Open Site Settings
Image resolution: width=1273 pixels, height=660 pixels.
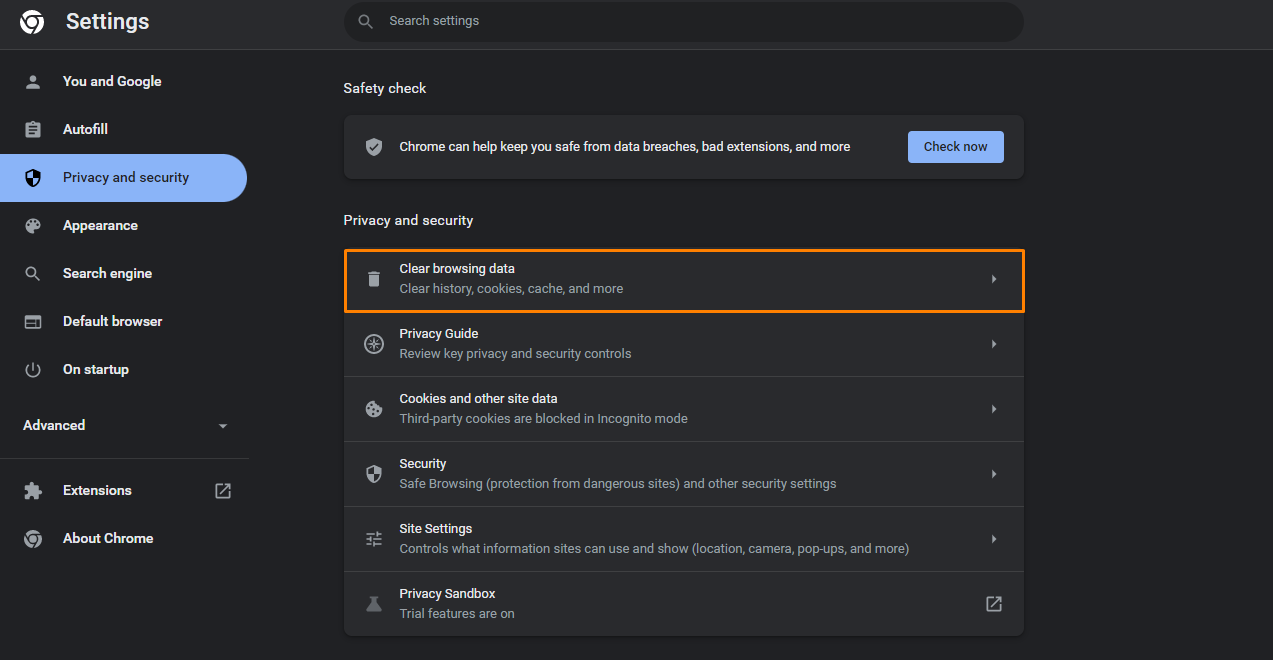pyautogui.click(x=684, y=539)
